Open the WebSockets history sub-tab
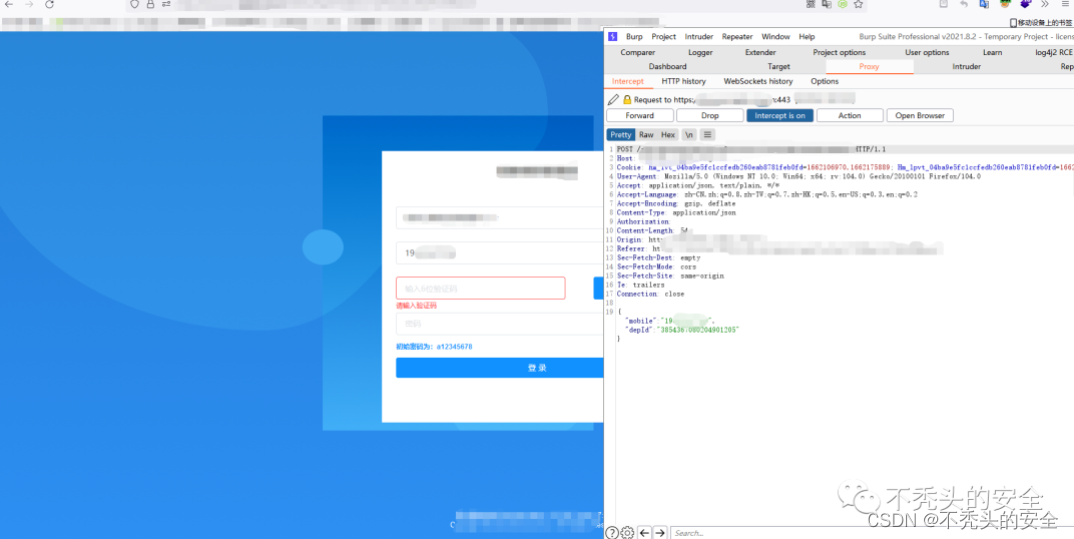Screen dimensions: 1074x539 pyautogui.click(x=758, y=81)
